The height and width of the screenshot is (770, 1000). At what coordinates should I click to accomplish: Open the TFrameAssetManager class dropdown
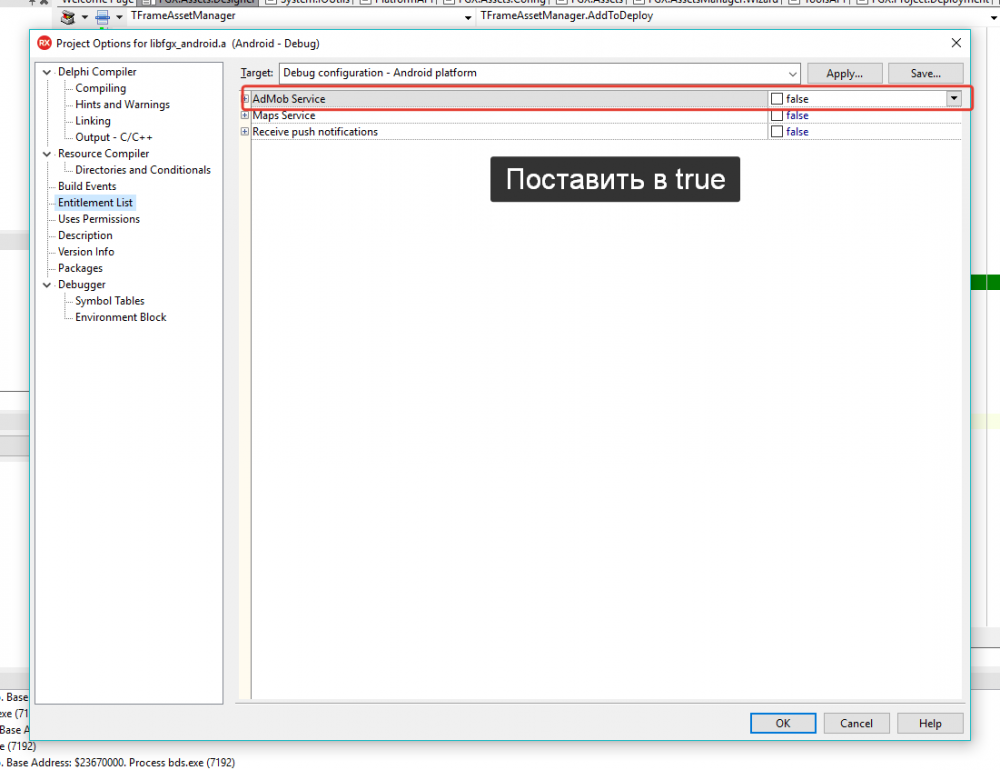click(468, 17)
